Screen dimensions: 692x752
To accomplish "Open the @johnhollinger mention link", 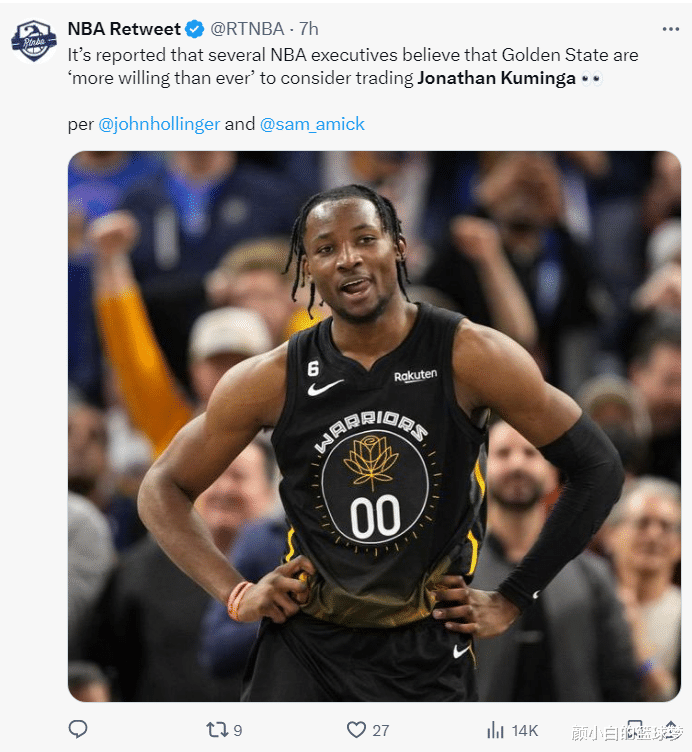I will coord(159,124).
